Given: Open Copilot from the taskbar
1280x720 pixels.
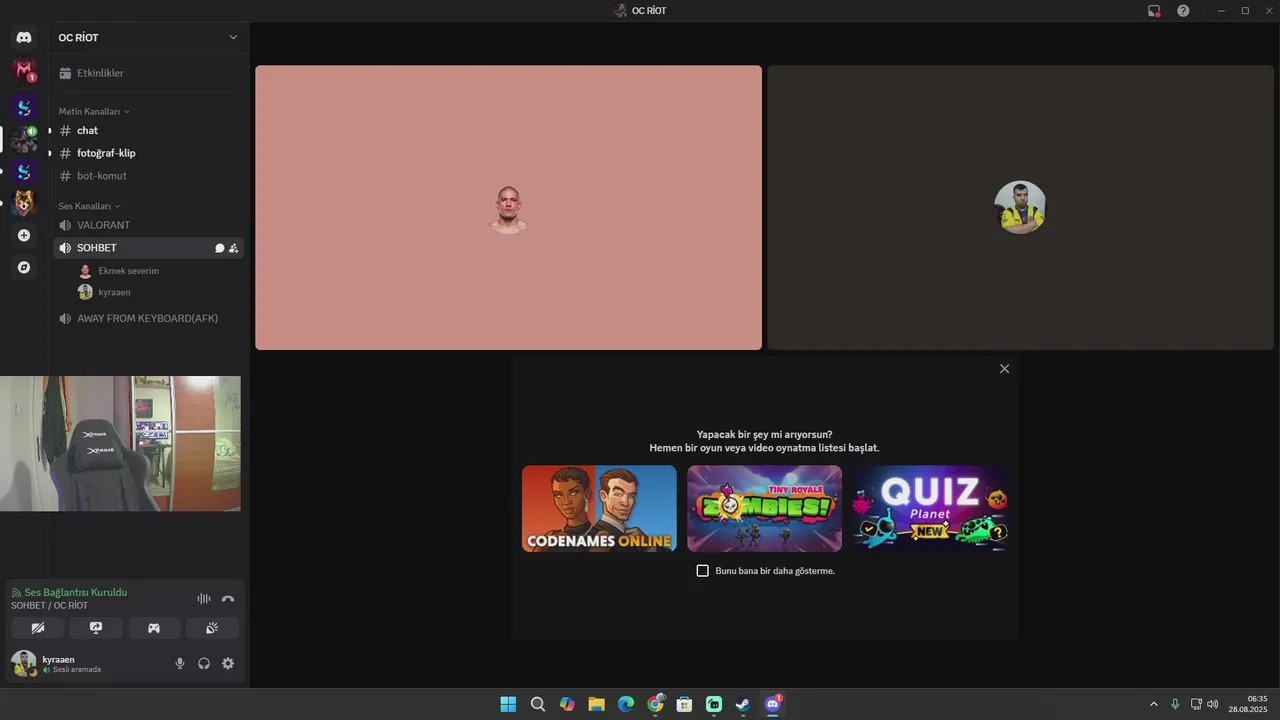Looking at the screenshot, I should (x=567, y=704).
